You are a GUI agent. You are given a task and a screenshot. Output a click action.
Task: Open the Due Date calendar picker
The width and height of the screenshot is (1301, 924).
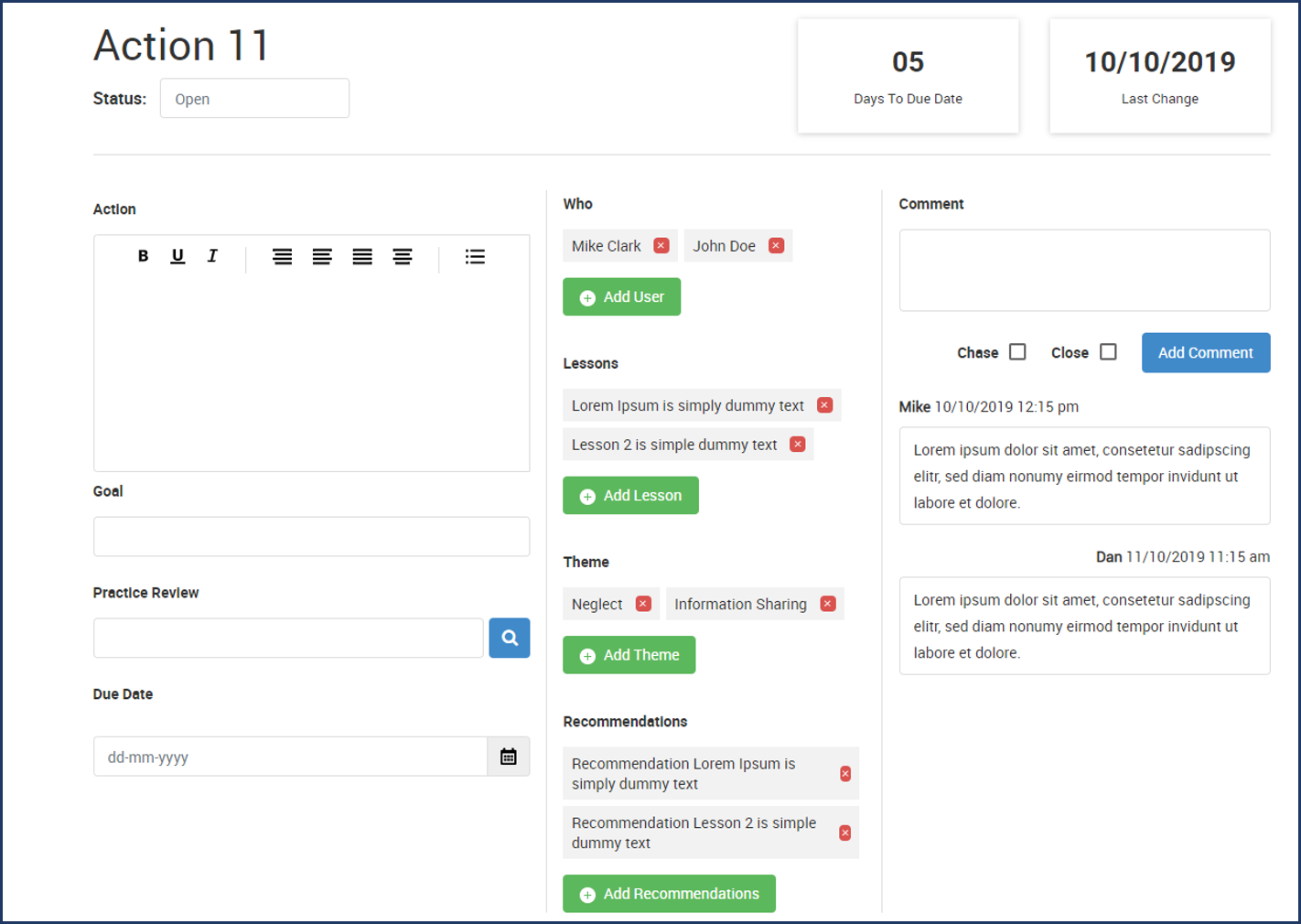pyautogui.click(x=509, y=757)
